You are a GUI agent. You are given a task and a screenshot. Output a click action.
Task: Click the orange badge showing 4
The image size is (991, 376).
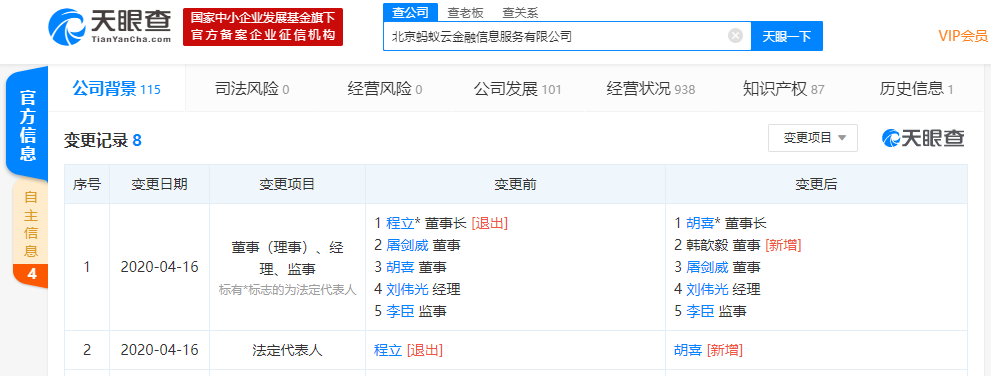click(30, 274)
